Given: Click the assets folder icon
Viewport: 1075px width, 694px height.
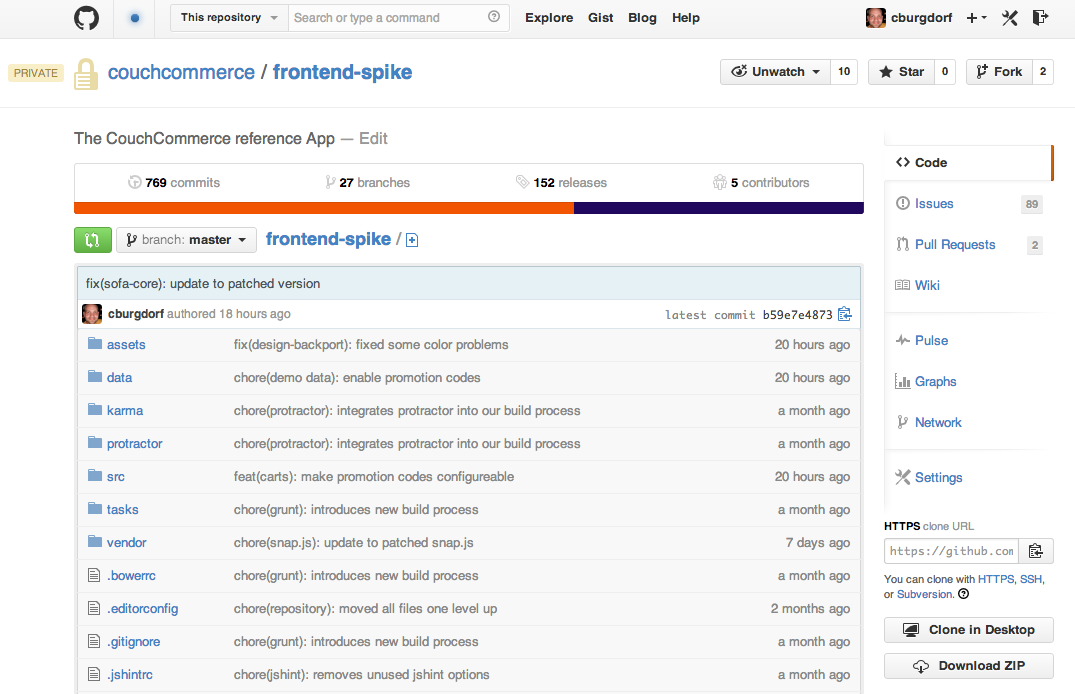Looking at the screenshot, I should point(95,344).
